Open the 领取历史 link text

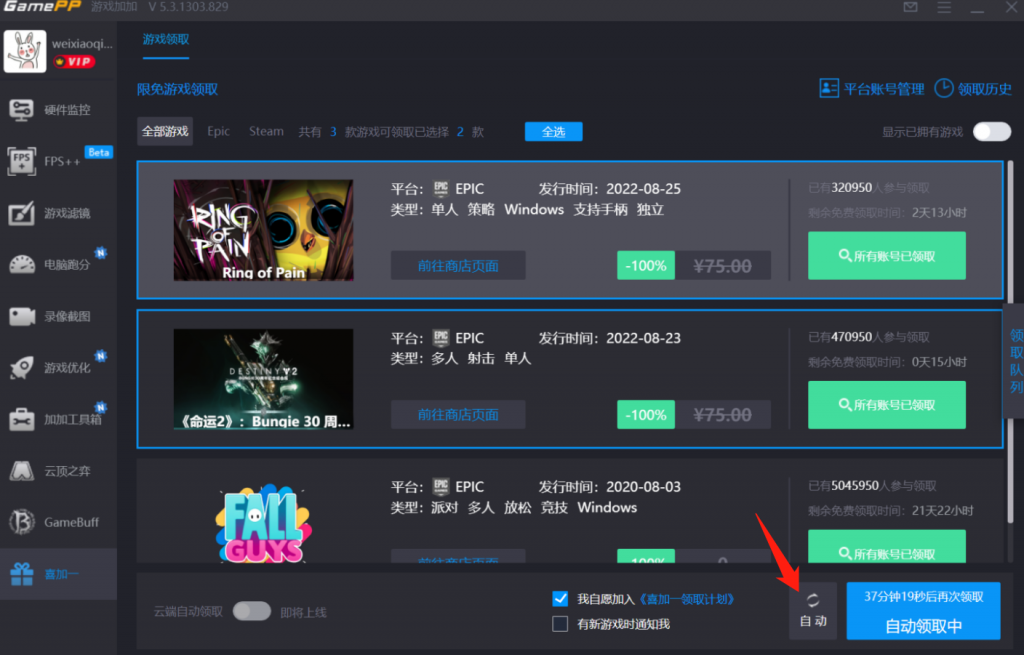985,89
